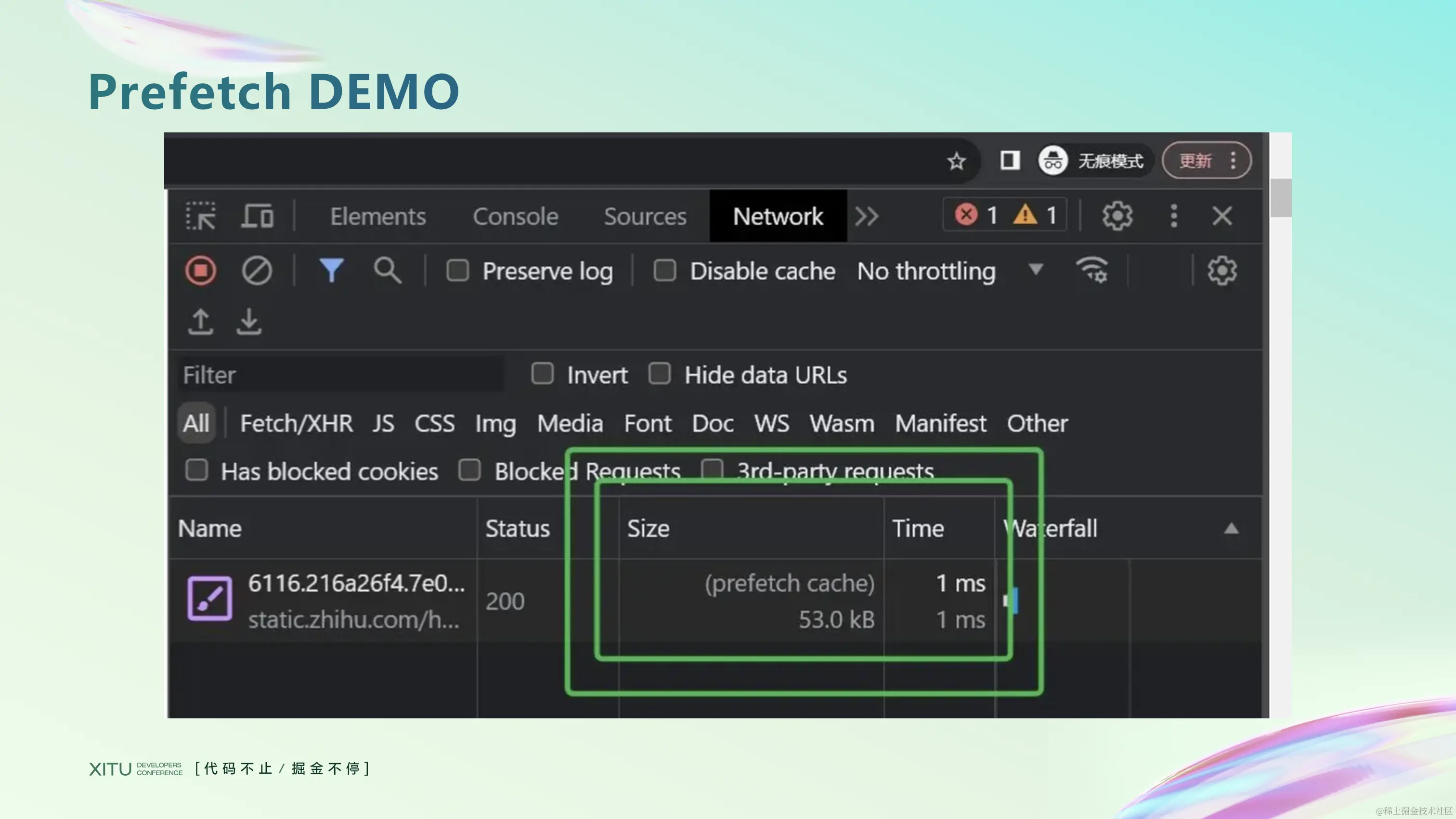Screen dimensions: 1456x819
Task: Check the 3rd-party requests checkbox
Action: click(x=712, y=470)
